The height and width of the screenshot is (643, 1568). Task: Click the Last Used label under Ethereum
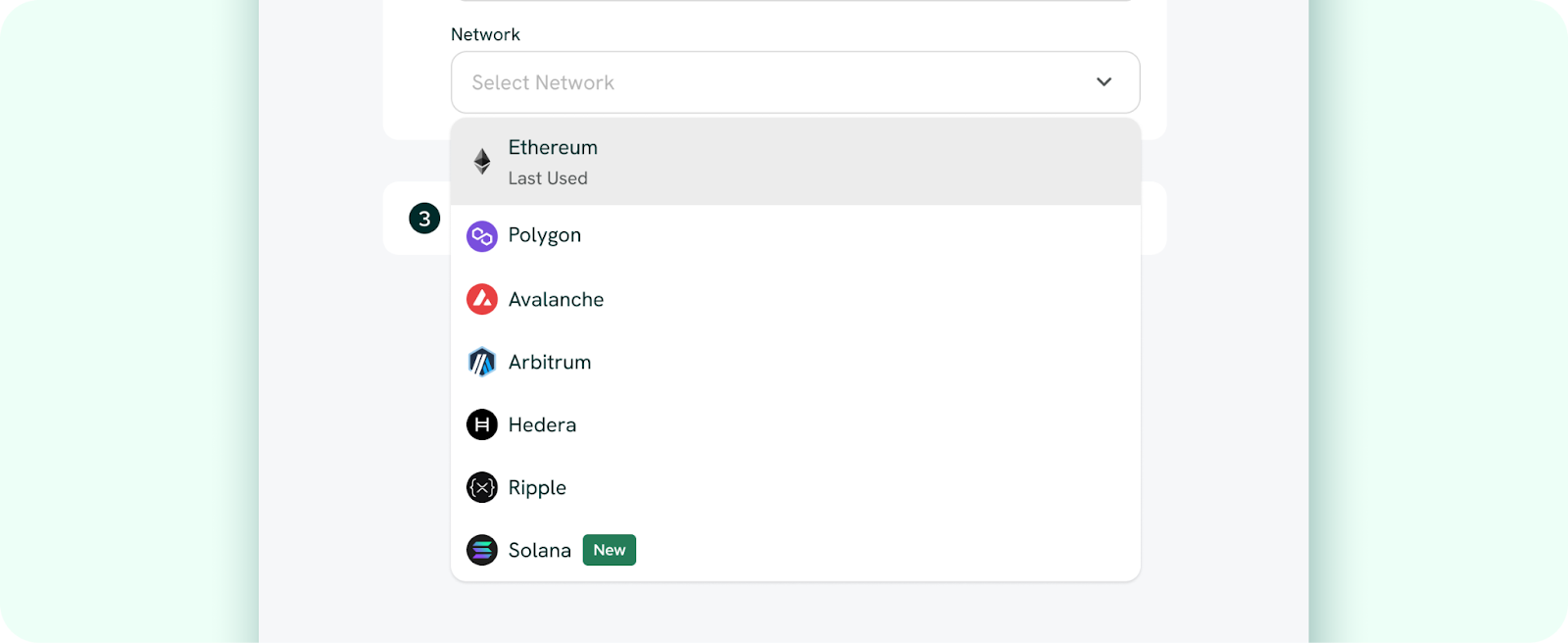548,178
